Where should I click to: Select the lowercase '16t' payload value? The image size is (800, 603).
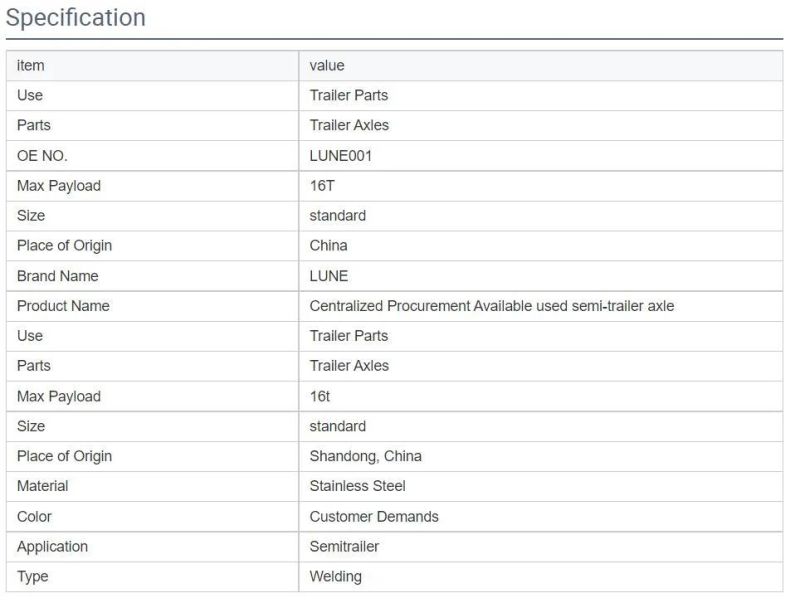(x=320, y=396)
